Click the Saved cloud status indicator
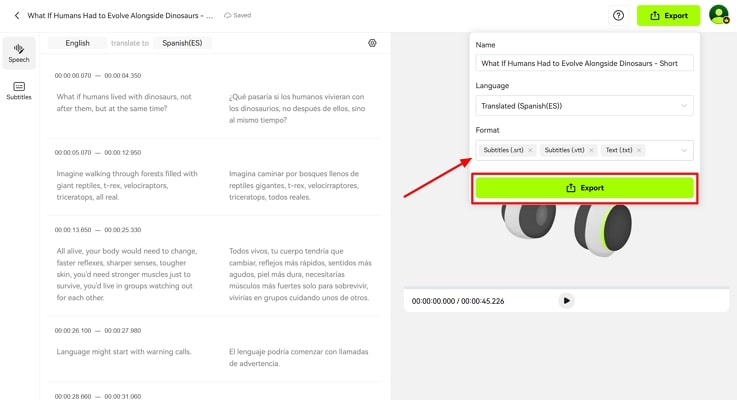 237,16
